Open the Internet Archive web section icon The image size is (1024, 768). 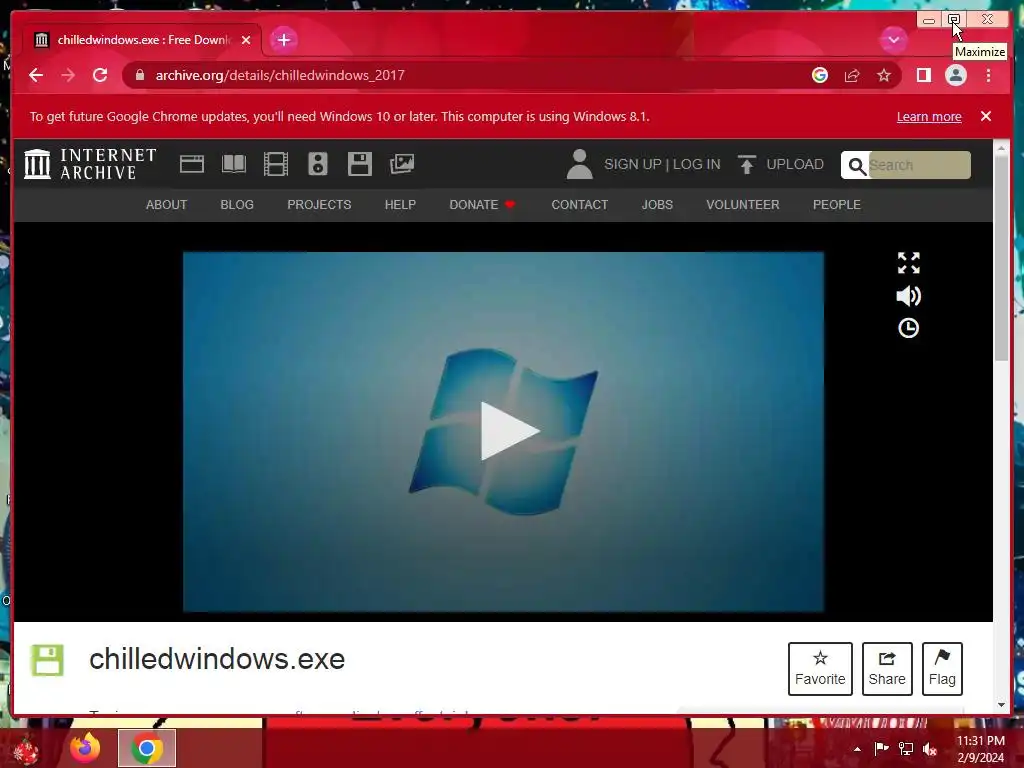[191, 164]
